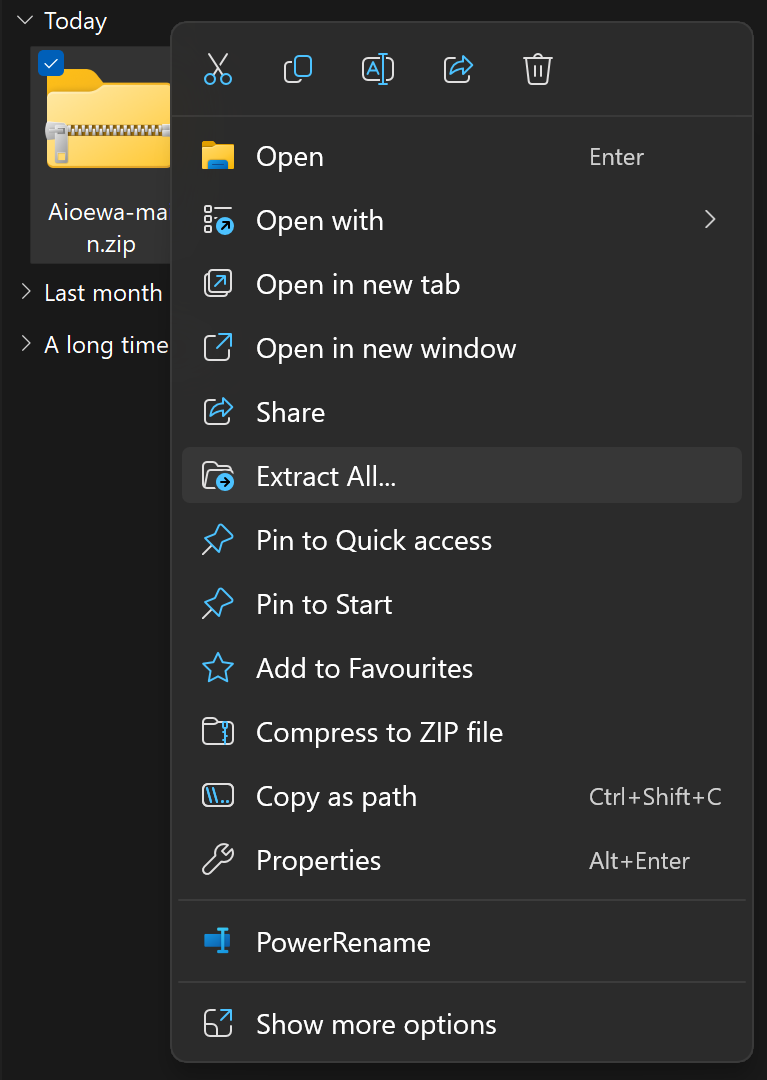Click the Share arrow icon in top row
This screenshot has width=767, height=1080.
(x=458, y=69)
